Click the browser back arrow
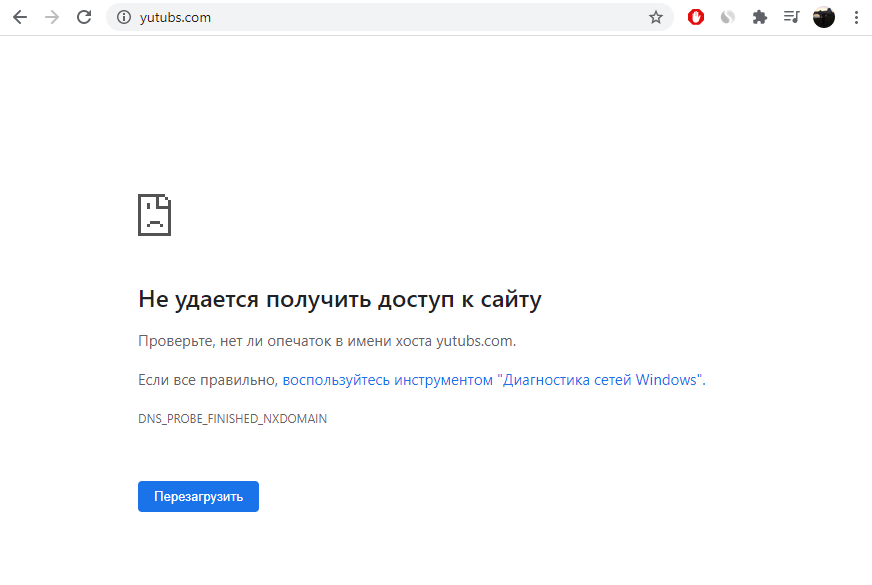The image size is (872, 585). (20, 17)
